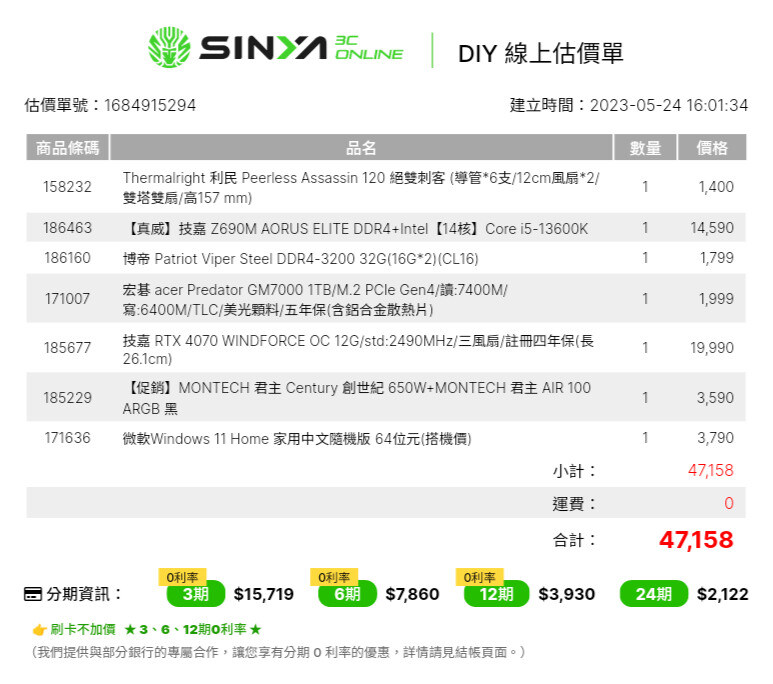Select the 3期 installment badge
The image size is (773, 684).
tap(196, 594)
